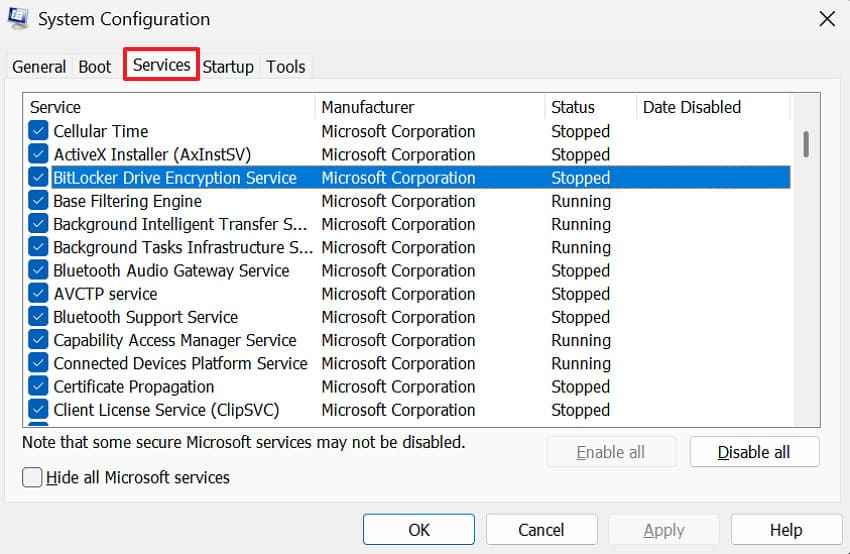Click the Cancel button
Image resolution: width=850 pixels, height=554 pixels.
(542, 529)
